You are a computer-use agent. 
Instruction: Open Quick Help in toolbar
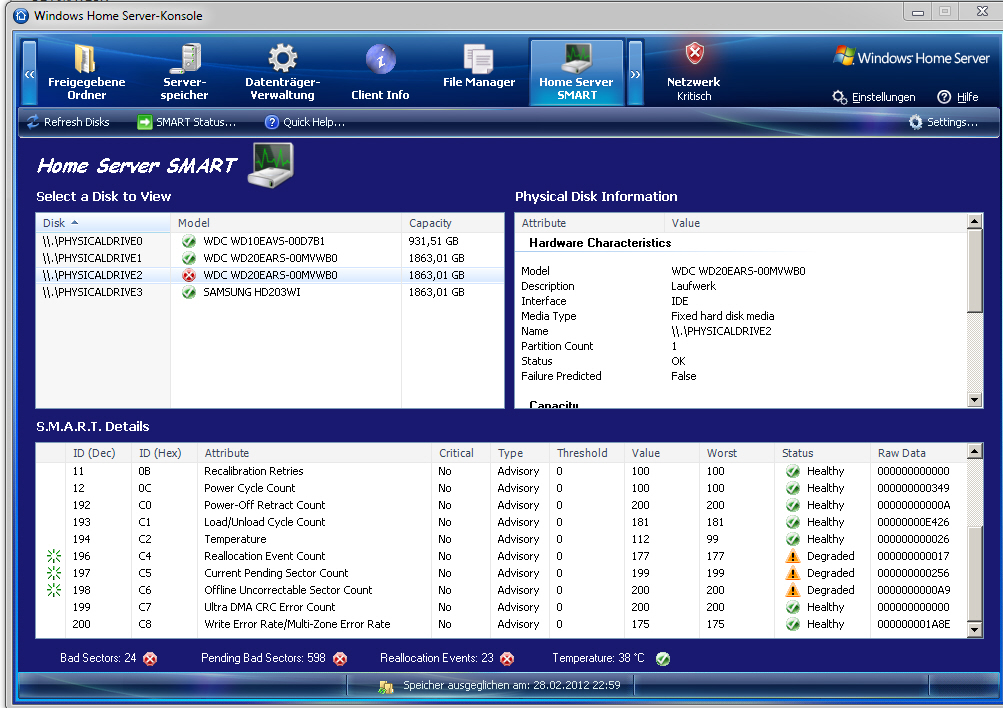tap(305, 122)
